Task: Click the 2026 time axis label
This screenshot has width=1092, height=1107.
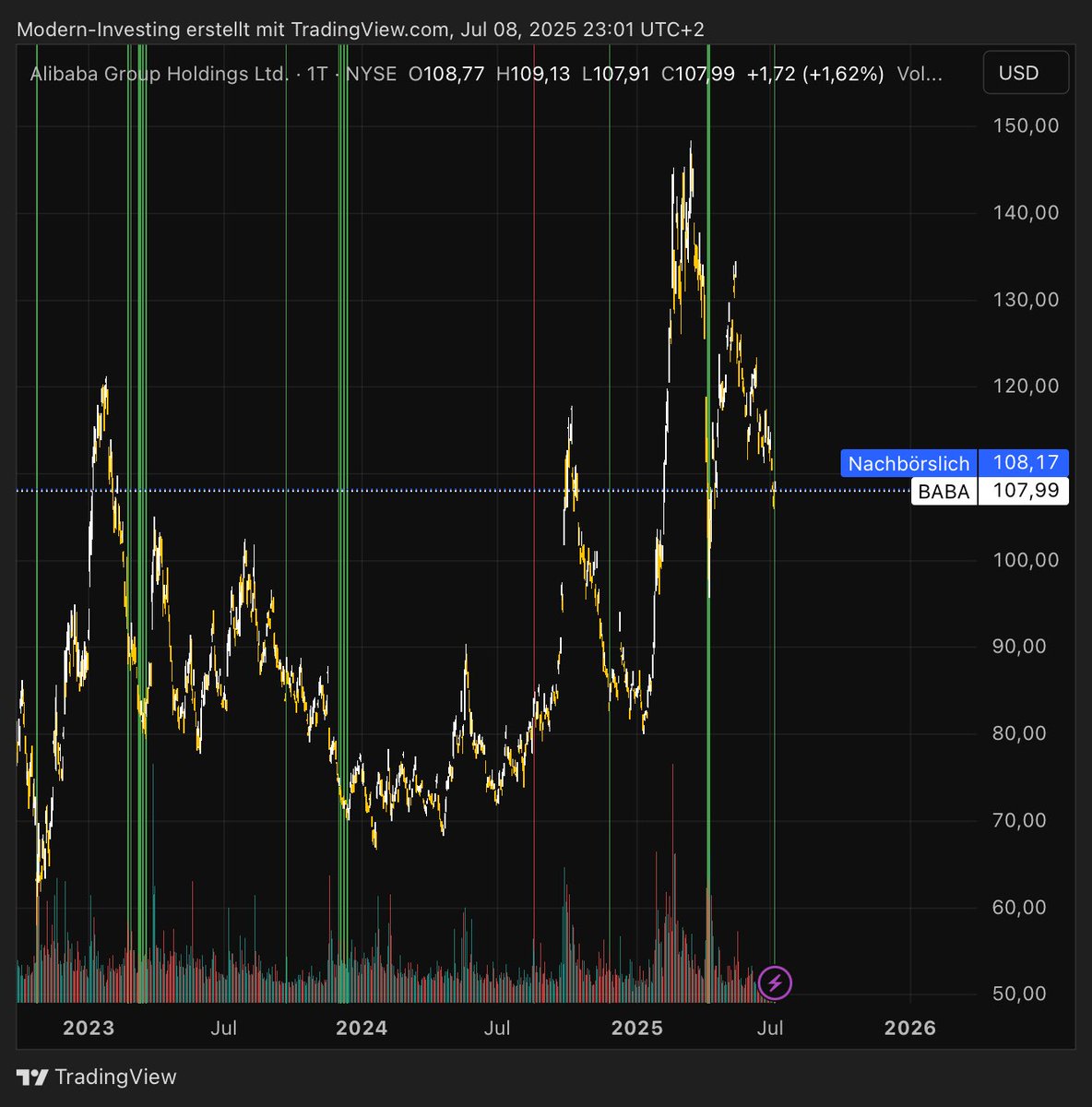Action: (910, 1028)
